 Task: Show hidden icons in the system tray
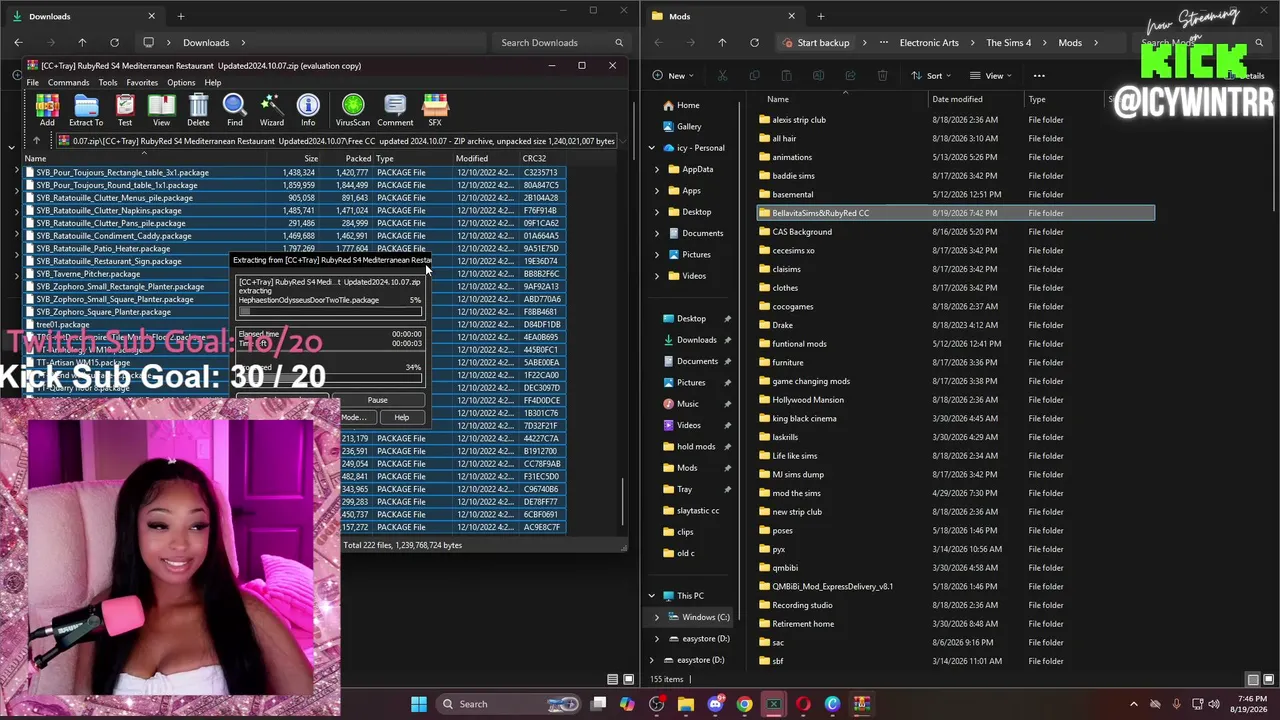coord(1133,704)
